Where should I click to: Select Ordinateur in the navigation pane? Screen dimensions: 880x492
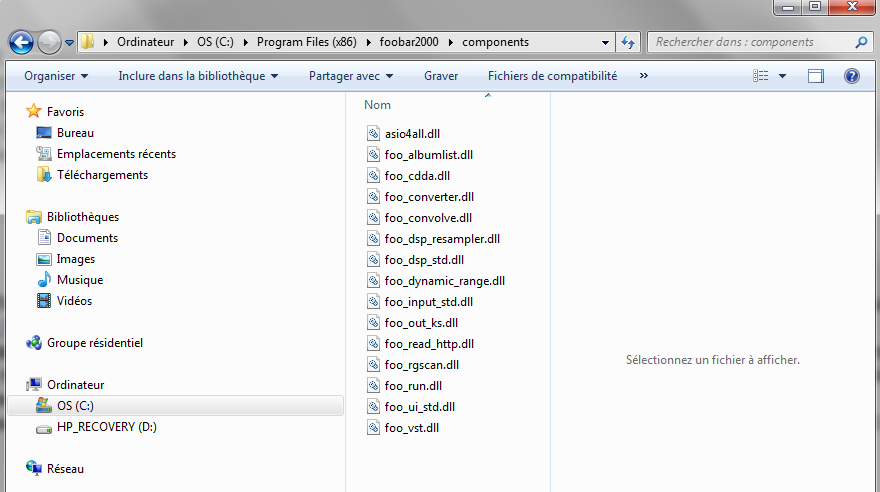coord(75,385)
